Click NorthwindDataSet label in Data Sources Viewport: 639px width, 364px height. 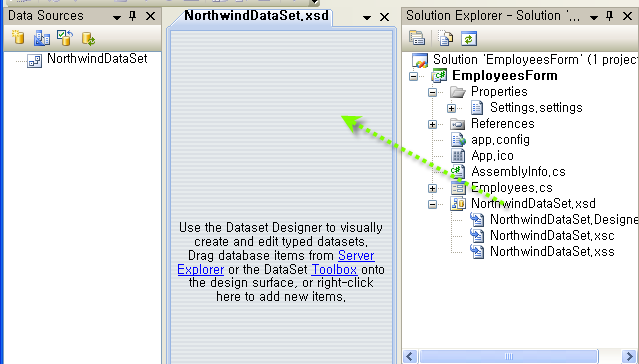[97, 59]
